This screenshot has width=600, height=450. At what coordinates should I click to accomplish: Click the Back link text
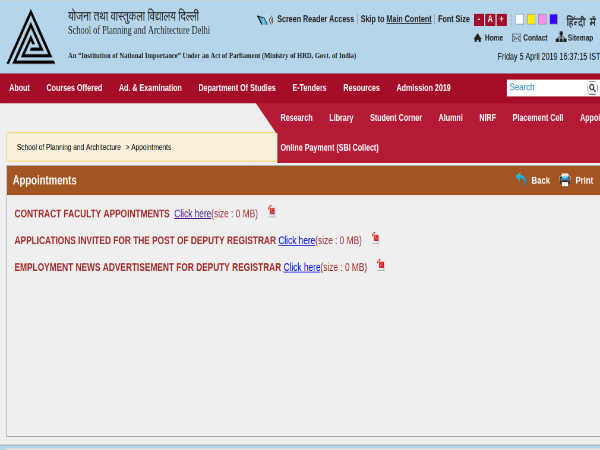[x=540, y=181]
